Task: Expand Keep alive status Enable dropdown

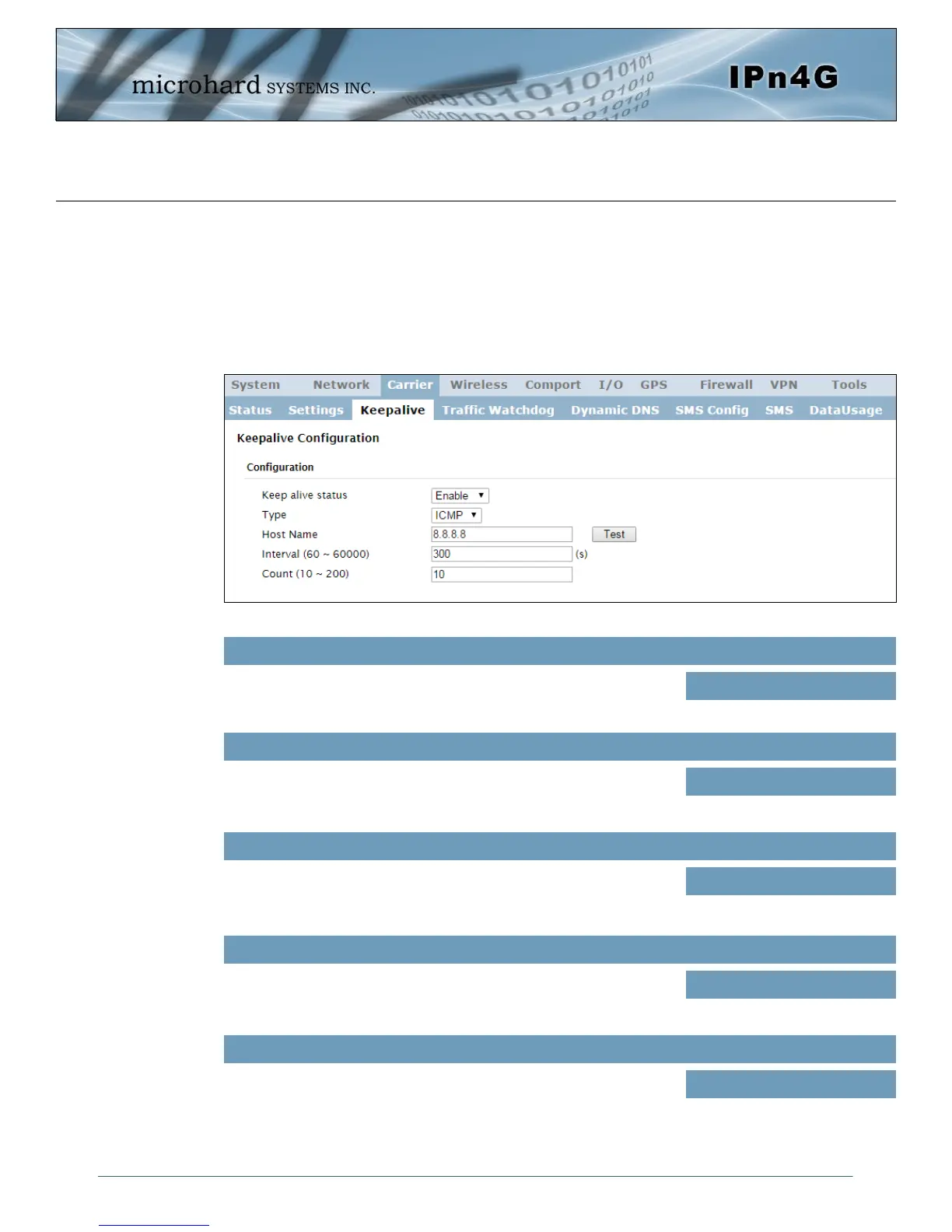Action: pos(460,495)
